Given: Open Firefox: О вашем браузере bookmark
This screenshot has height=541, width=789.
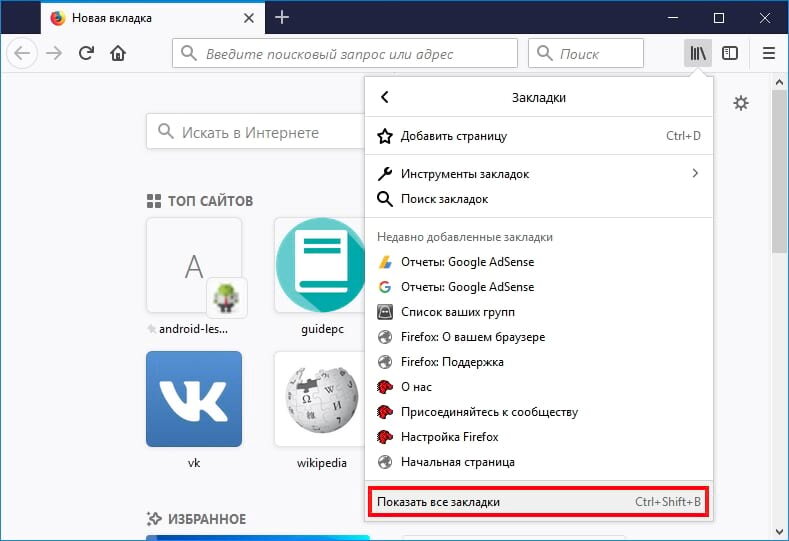Looking at the screenshot, I should [x=538, y=337].
